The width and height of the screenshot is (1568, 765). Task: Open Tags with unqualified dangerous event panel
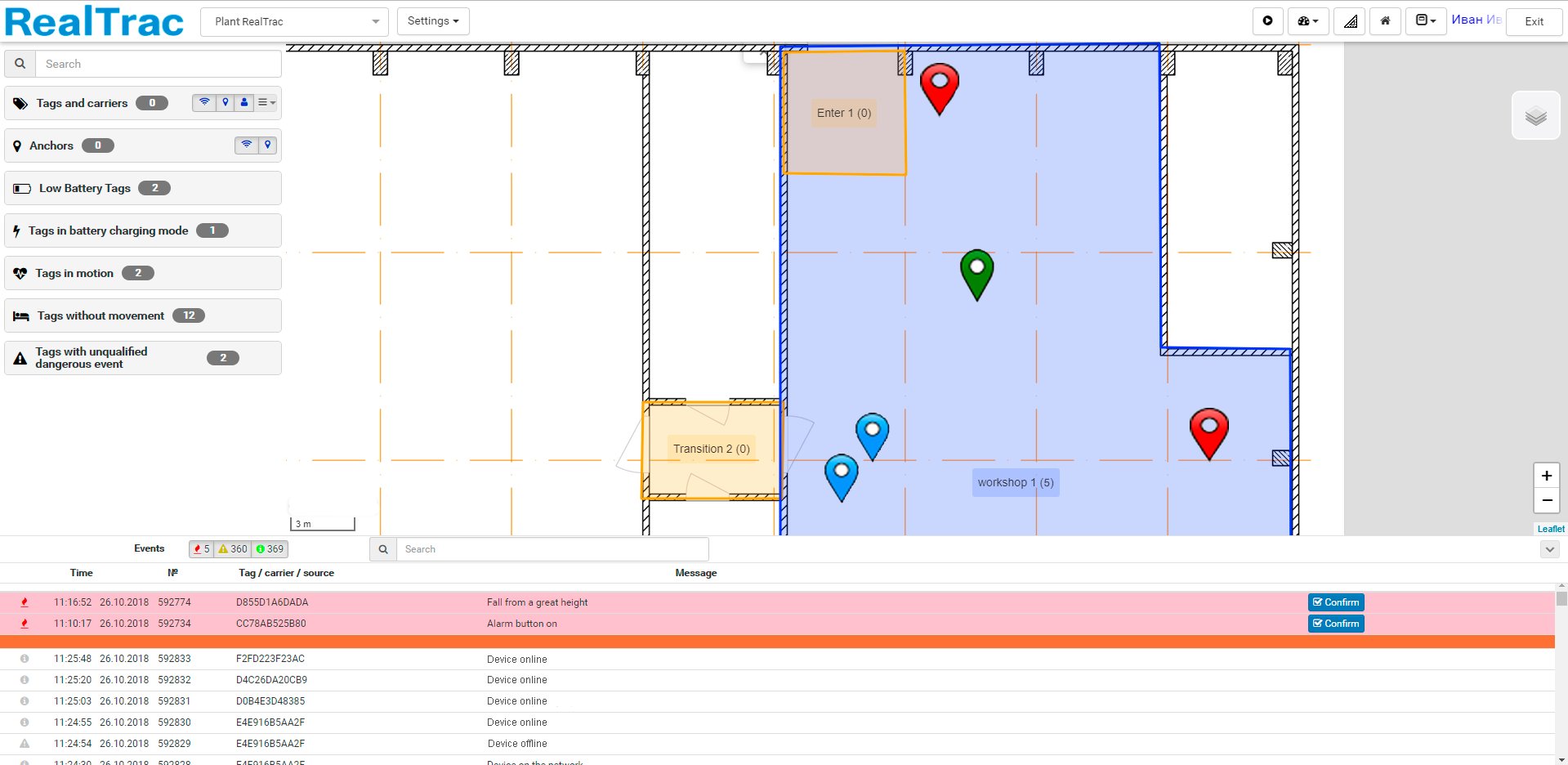[x=143, y=358]
